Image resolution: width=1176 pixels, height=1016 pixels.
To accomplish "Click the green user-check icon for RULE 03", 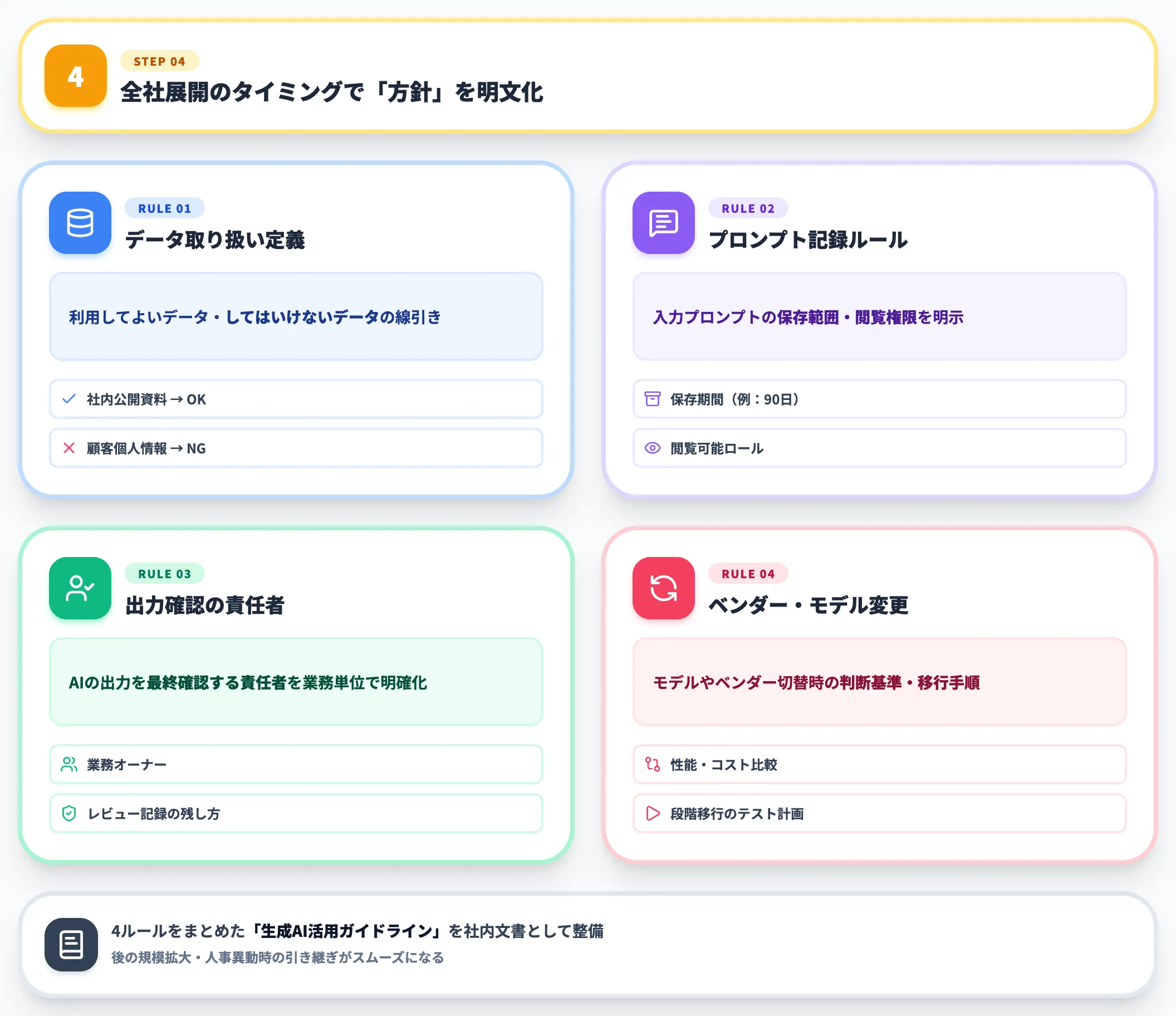I will point(80,588).
